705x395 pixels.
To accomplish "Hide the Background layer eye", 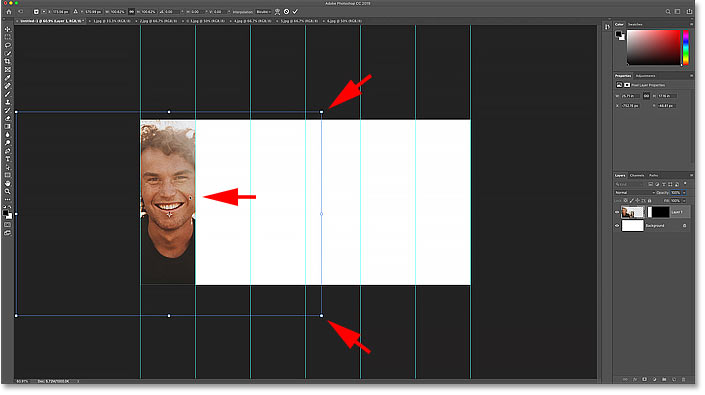I will coord(617,226).
